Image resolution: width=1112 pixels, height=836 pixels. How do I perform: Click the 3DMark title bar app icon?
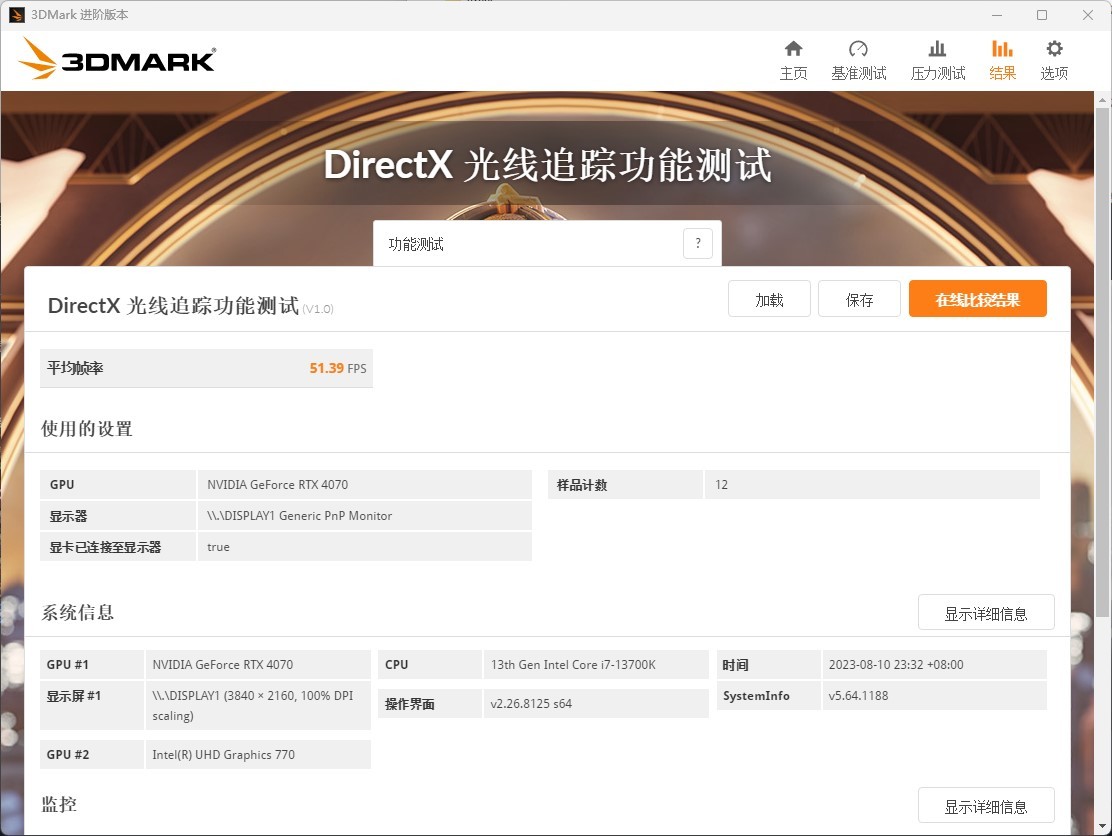click(x=16, y=15)
